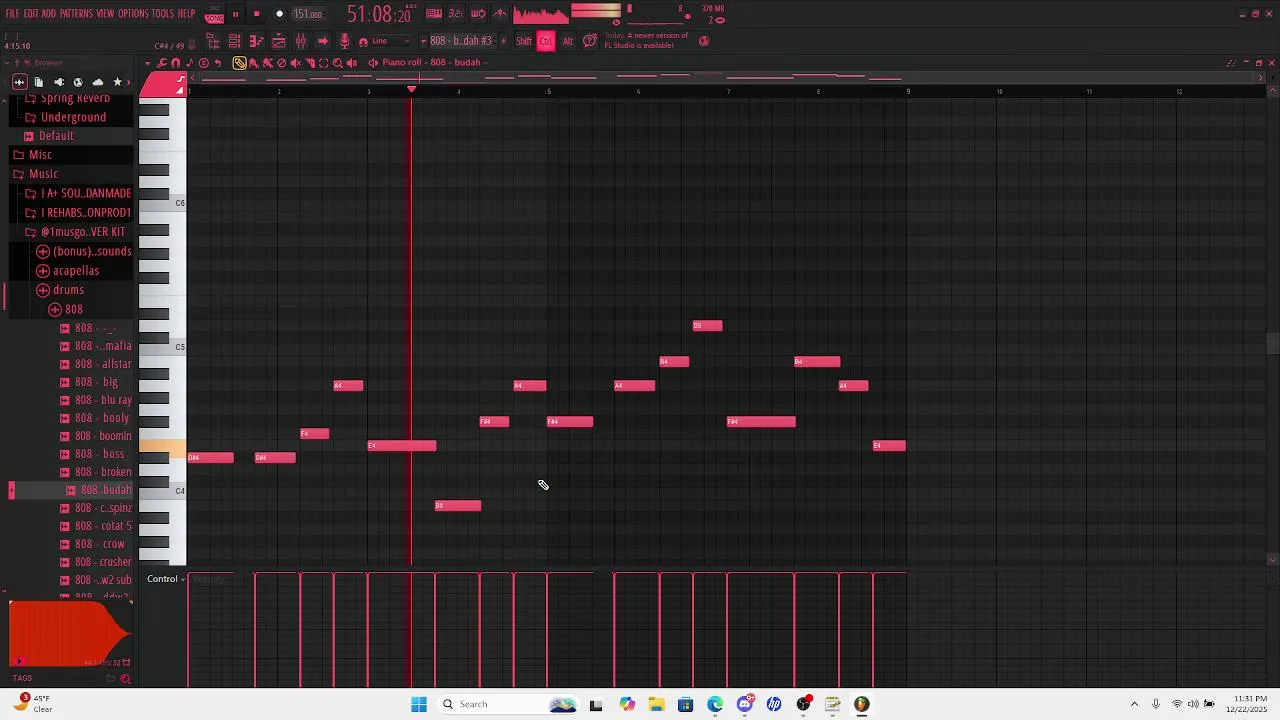Toggle Song/Pattern mode button
Viewport: 1280px width, 720px height.
pyautogui.click(x=214, y=14)
